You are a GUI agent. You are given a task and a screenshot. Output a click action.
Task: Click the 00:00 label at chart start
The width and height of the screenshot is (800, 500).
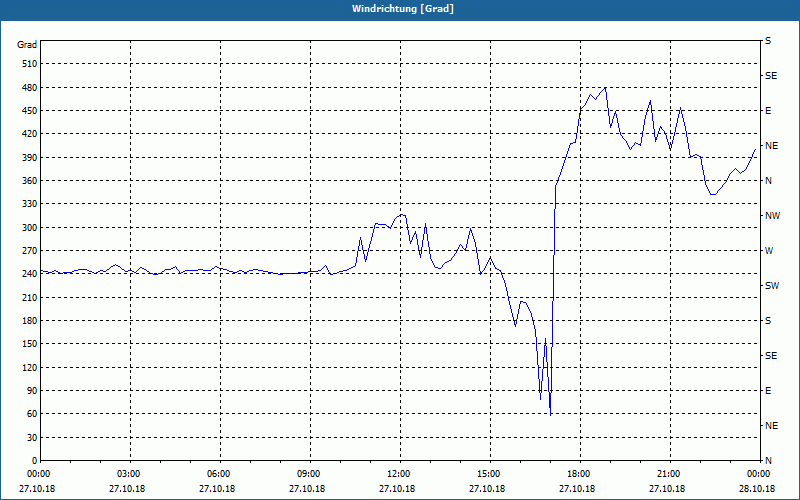(x=37, y=474)
